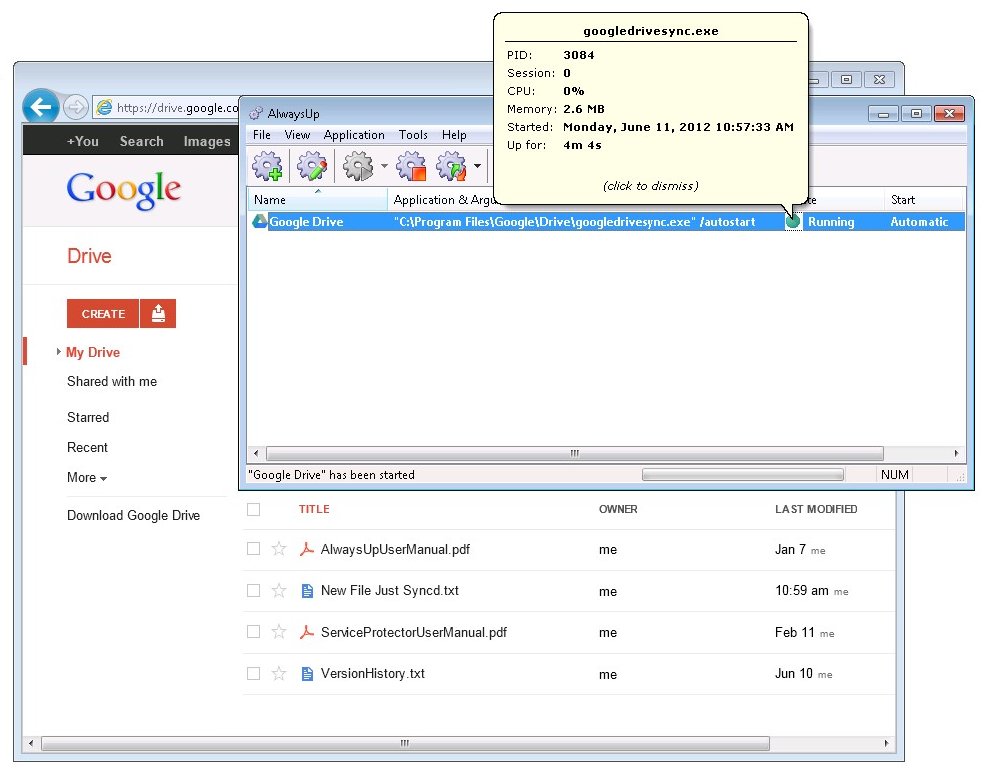The image size is (986, 778).
Task: Open Shared with me in Drive
Action: tap(112, 381)
